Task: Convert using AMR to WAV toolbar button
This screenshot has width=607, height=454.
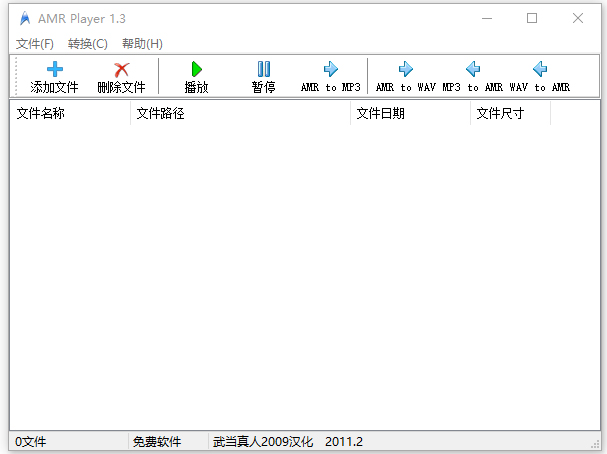Action: tap(406, 77)
